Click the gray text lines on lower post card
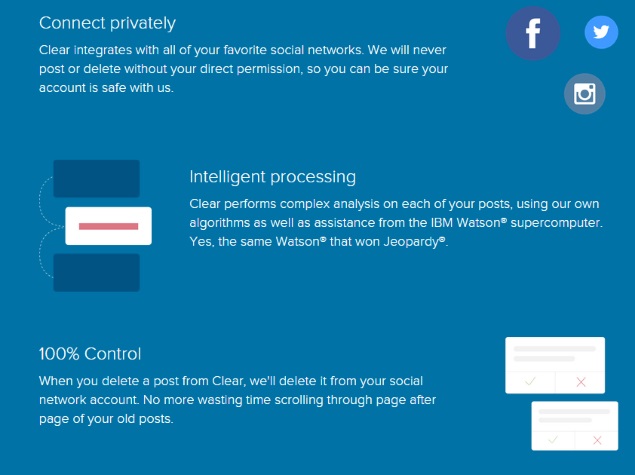 pos(574,416)
